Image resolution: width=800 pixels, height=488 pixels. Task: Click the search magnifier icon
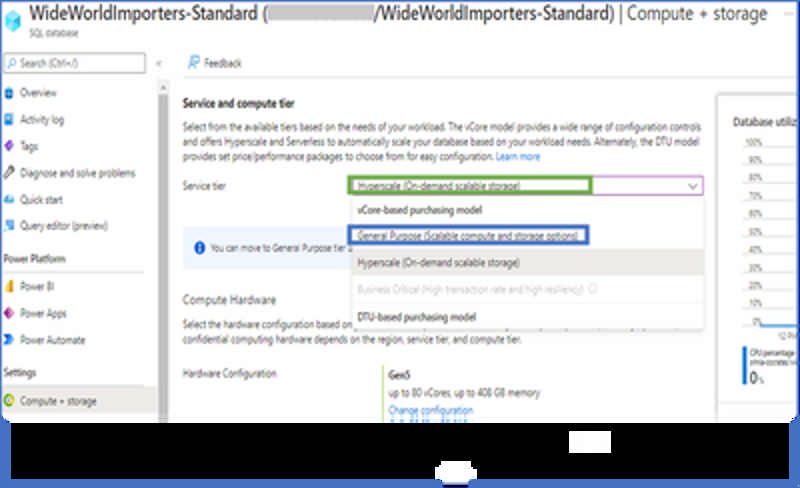pyautogui.click(x=12, y=63)
